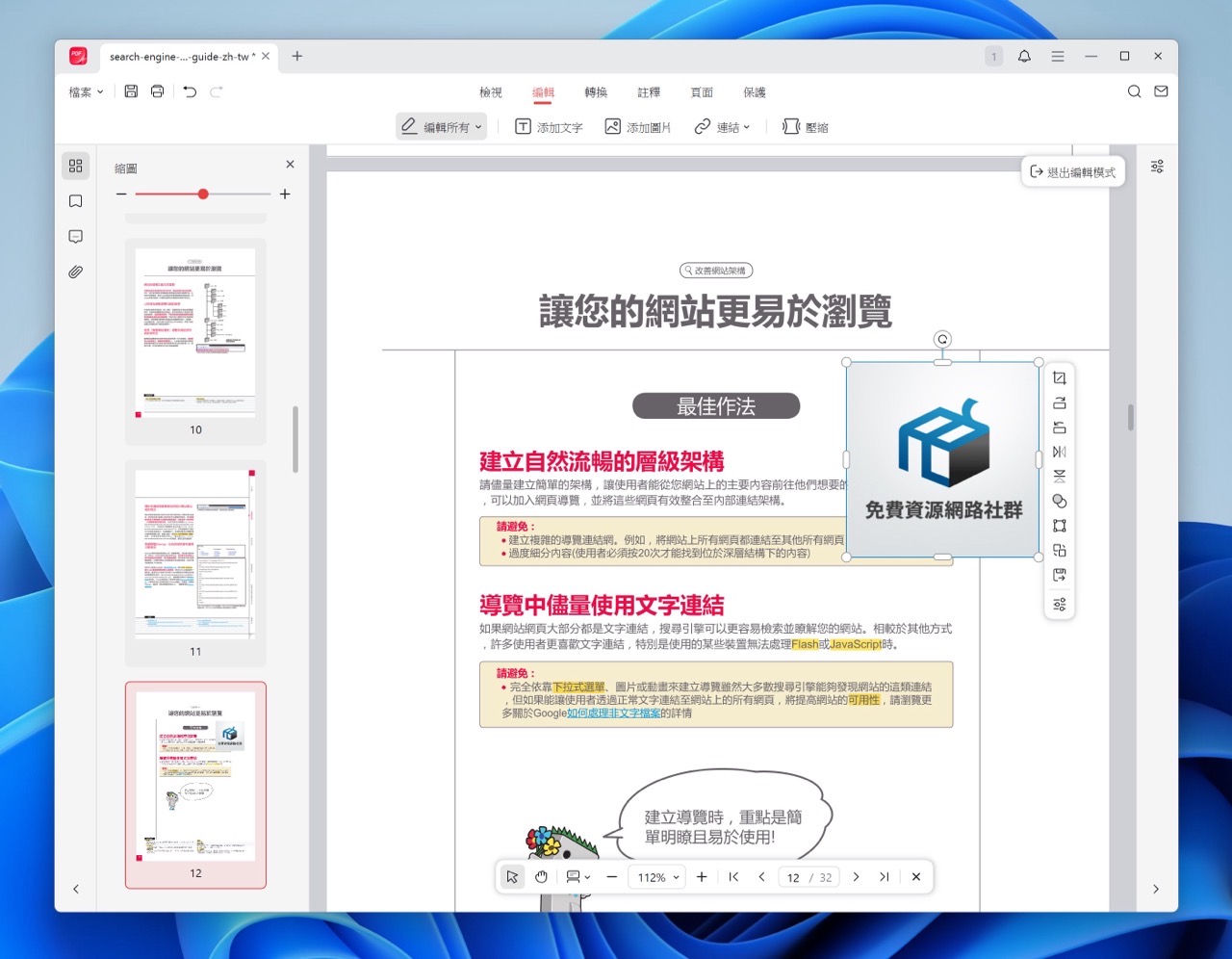Flip the selected image horizontally
Screen dimensions: 1232x959
click(x=1059, y=453)
